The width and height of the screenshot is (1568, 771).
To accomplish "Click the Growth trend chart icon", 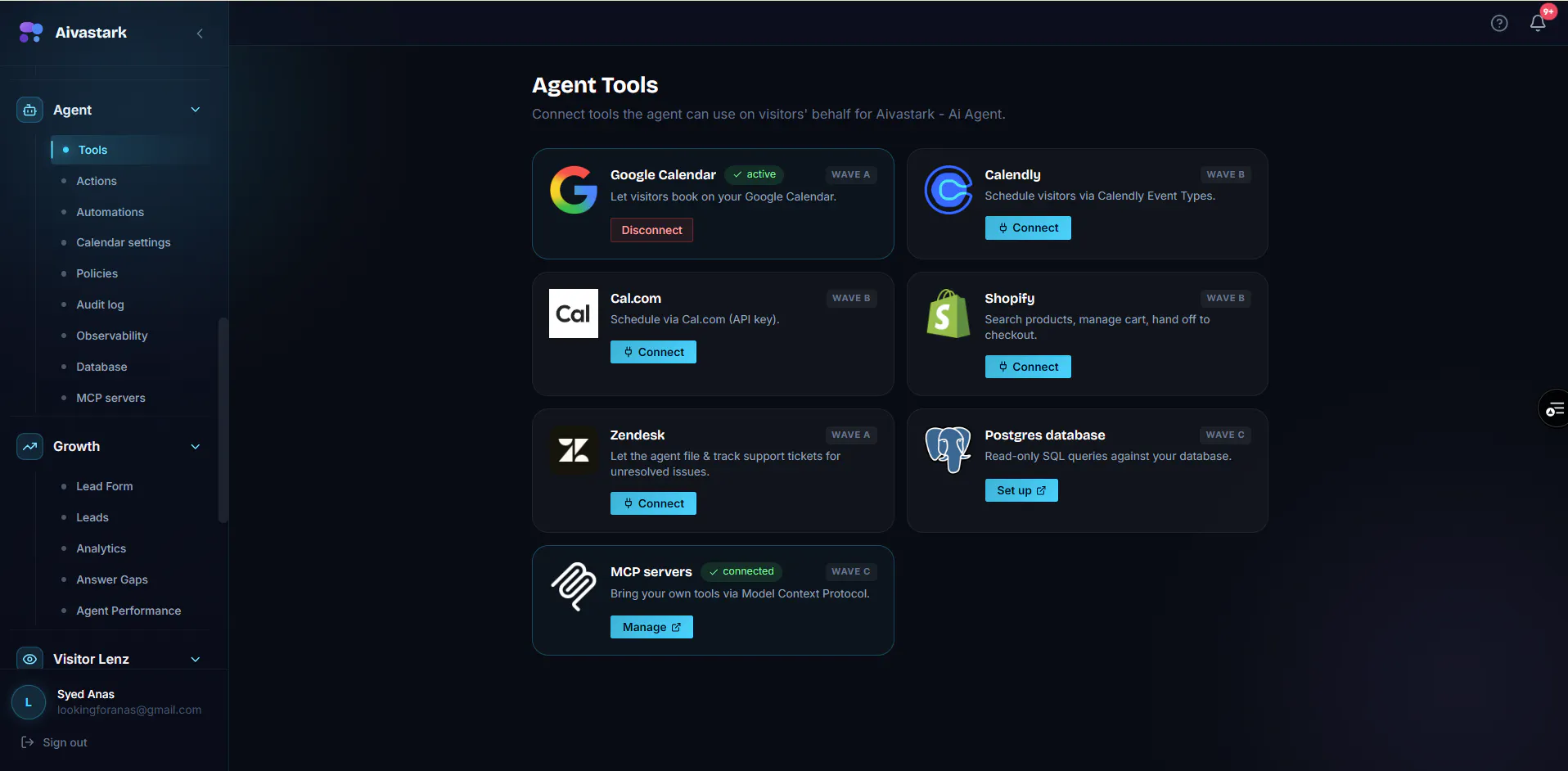I will [x=30, y=447].
